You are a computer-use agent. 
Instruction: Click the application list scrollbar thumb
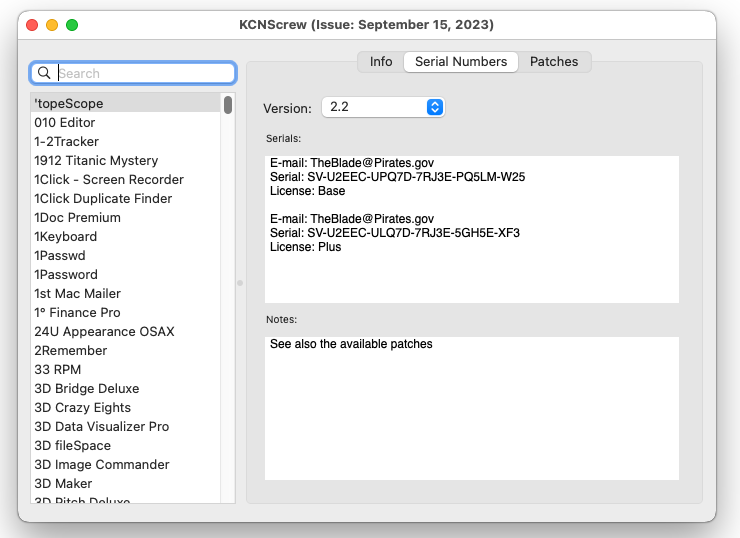pyautogui.click(x=228, y=105)
